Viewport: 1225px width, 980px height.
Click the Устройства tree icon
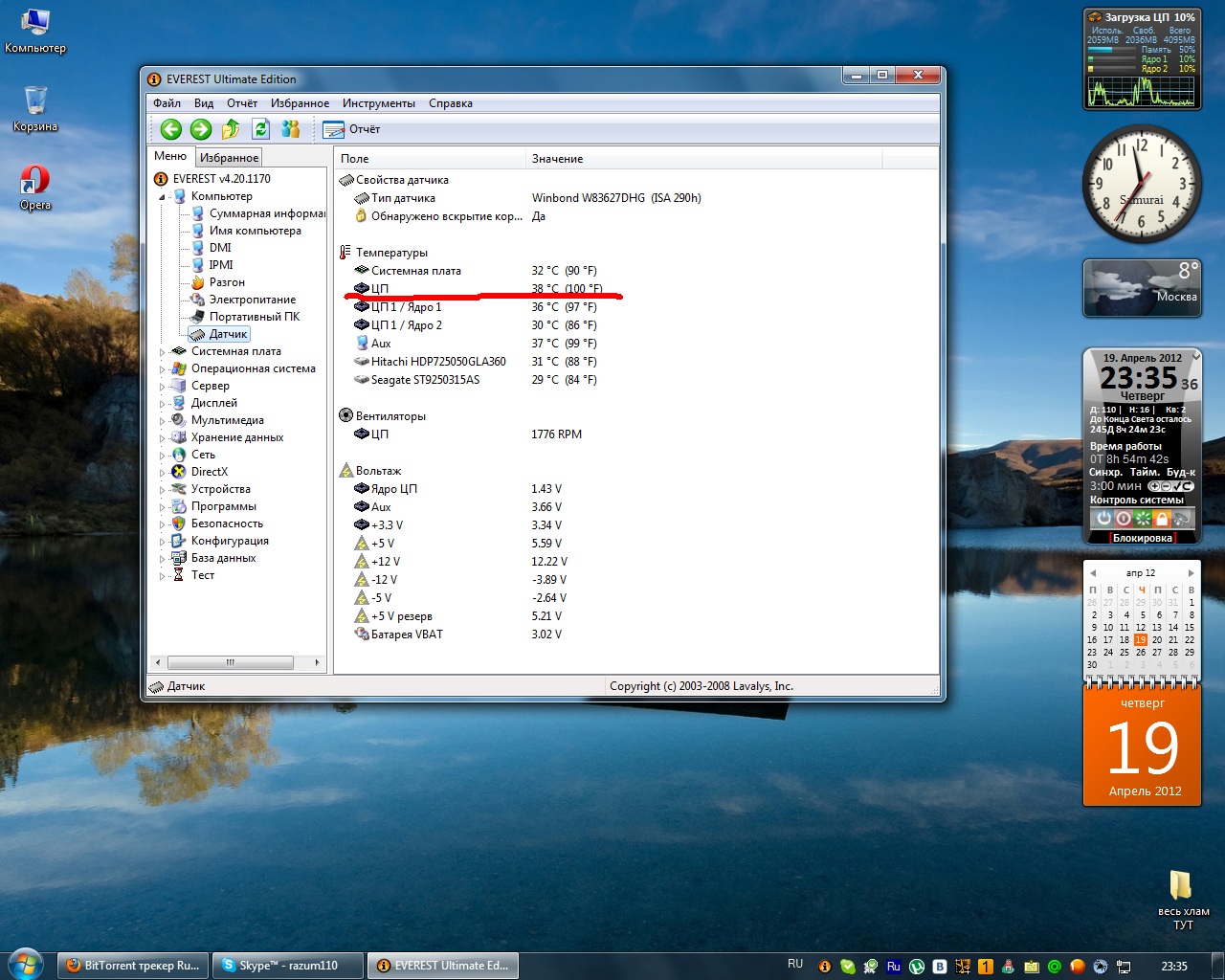click(x=178, y=489)
